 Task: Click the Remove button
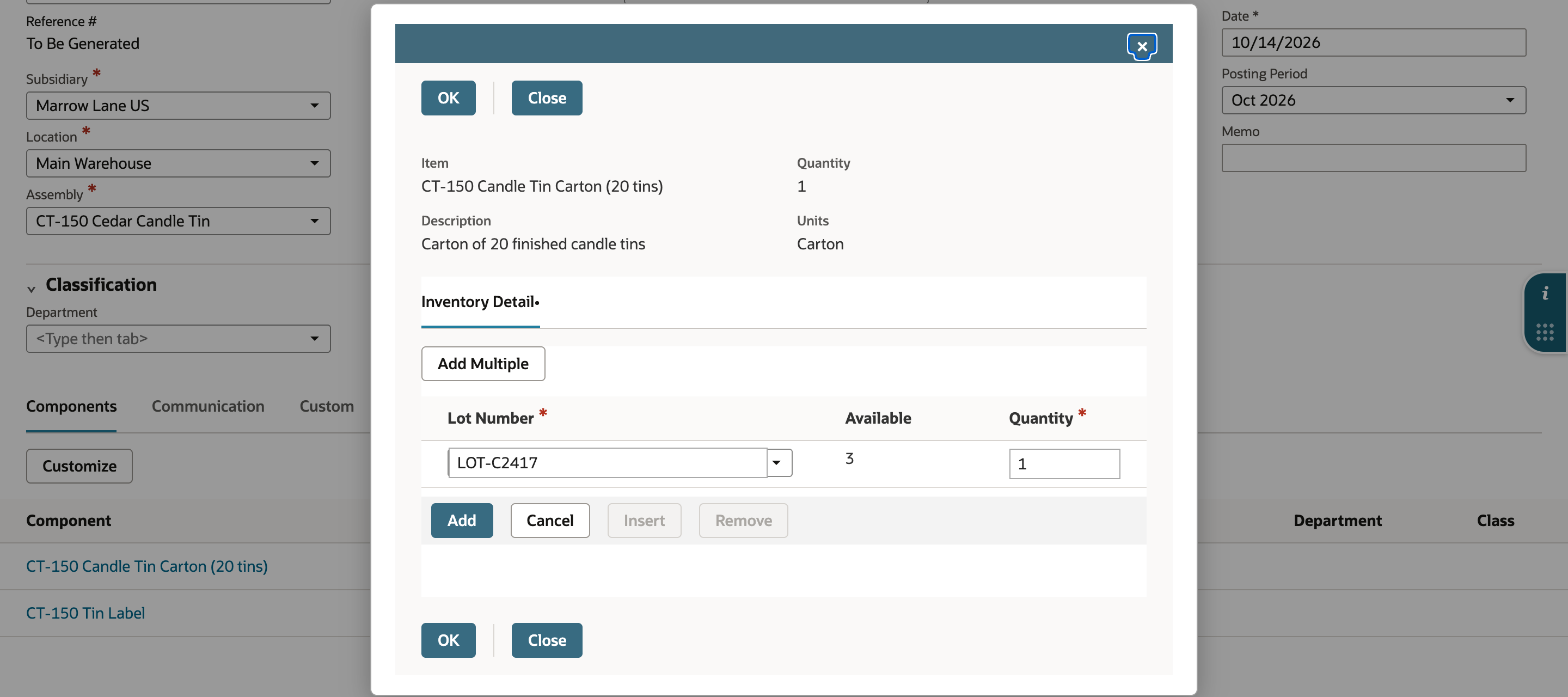743,521
